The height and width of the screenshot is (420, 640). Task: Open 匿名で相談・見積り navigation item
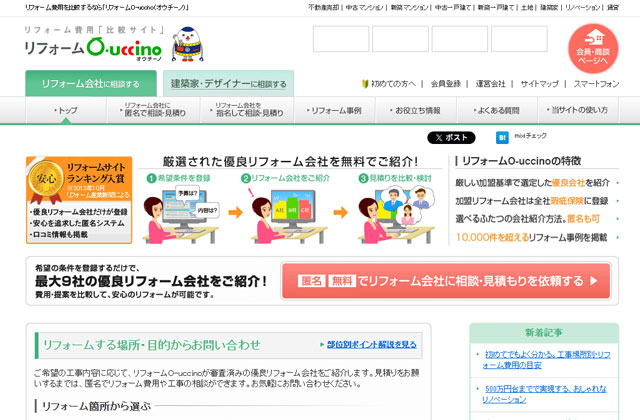[x=153, y=110]
